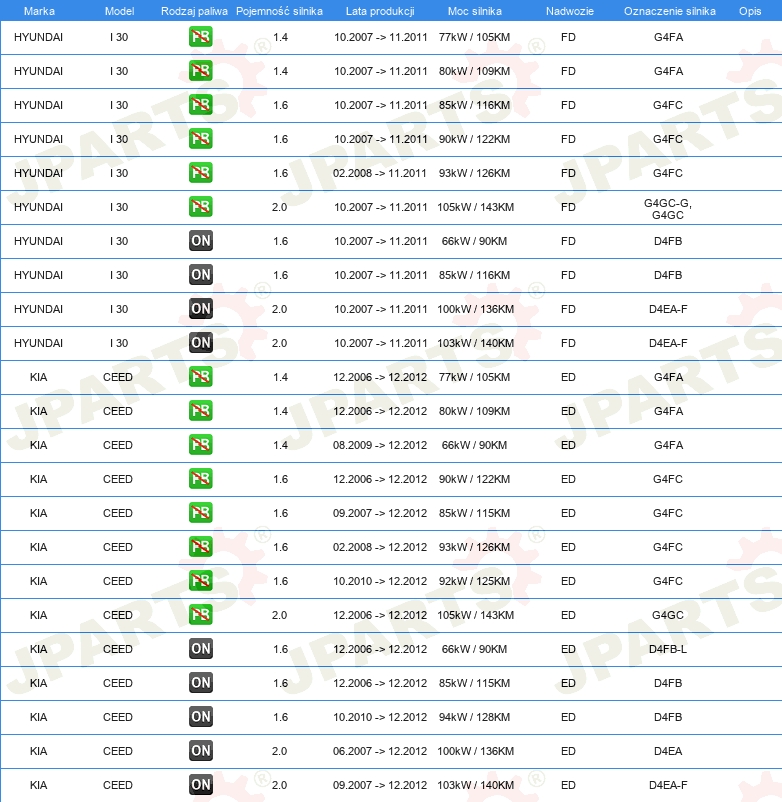Click ON diesel icon in Kia Ceed D4EA 100kW row
The height and width of the screenshot is (802, 782).
[x=200, y=751]
